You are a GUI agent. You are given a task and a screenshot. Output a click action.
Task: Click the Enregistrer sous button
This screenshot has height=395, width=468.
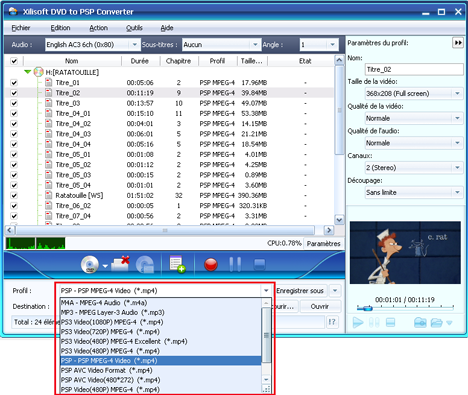[300, 291]
